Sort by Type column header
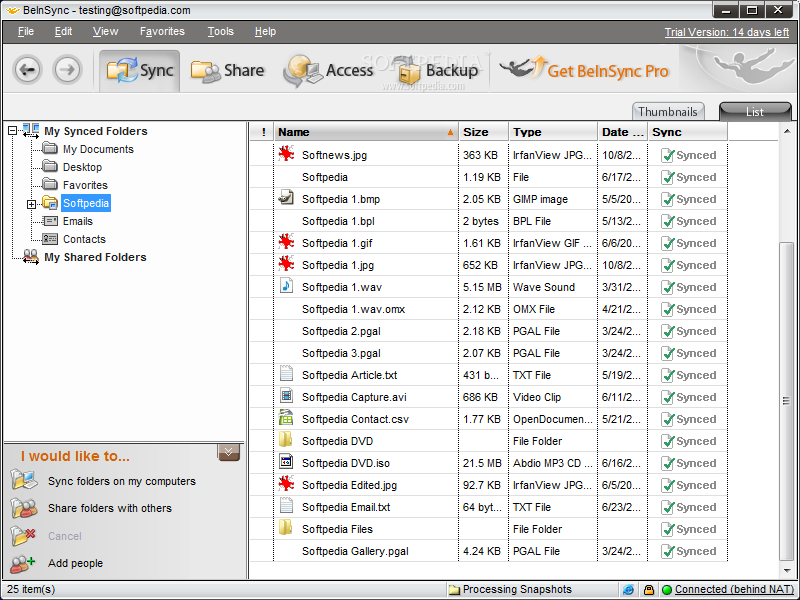Viewport: 800px width, 600px height. click(553, 132)
